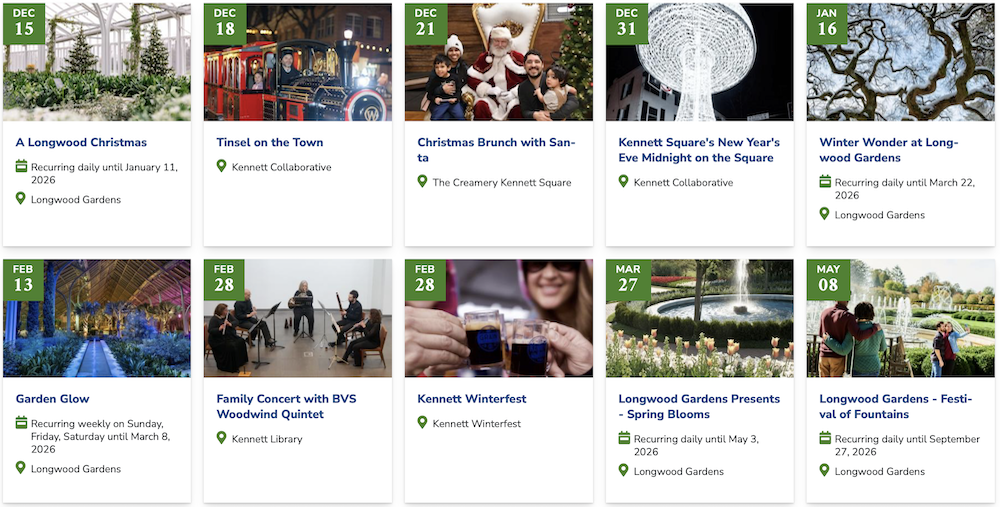Open the Tinsel on the Town event
Image resolution: width=1000 pixels, height=507 pixels.
pos(270,142)
